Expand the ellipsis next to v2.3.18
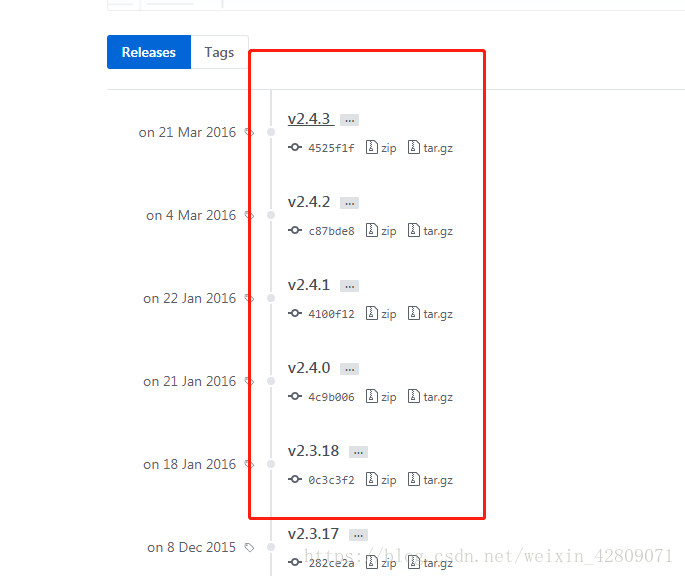Image resolution: width=685 pixels, height=576 pixels. [x=358, y=452]
